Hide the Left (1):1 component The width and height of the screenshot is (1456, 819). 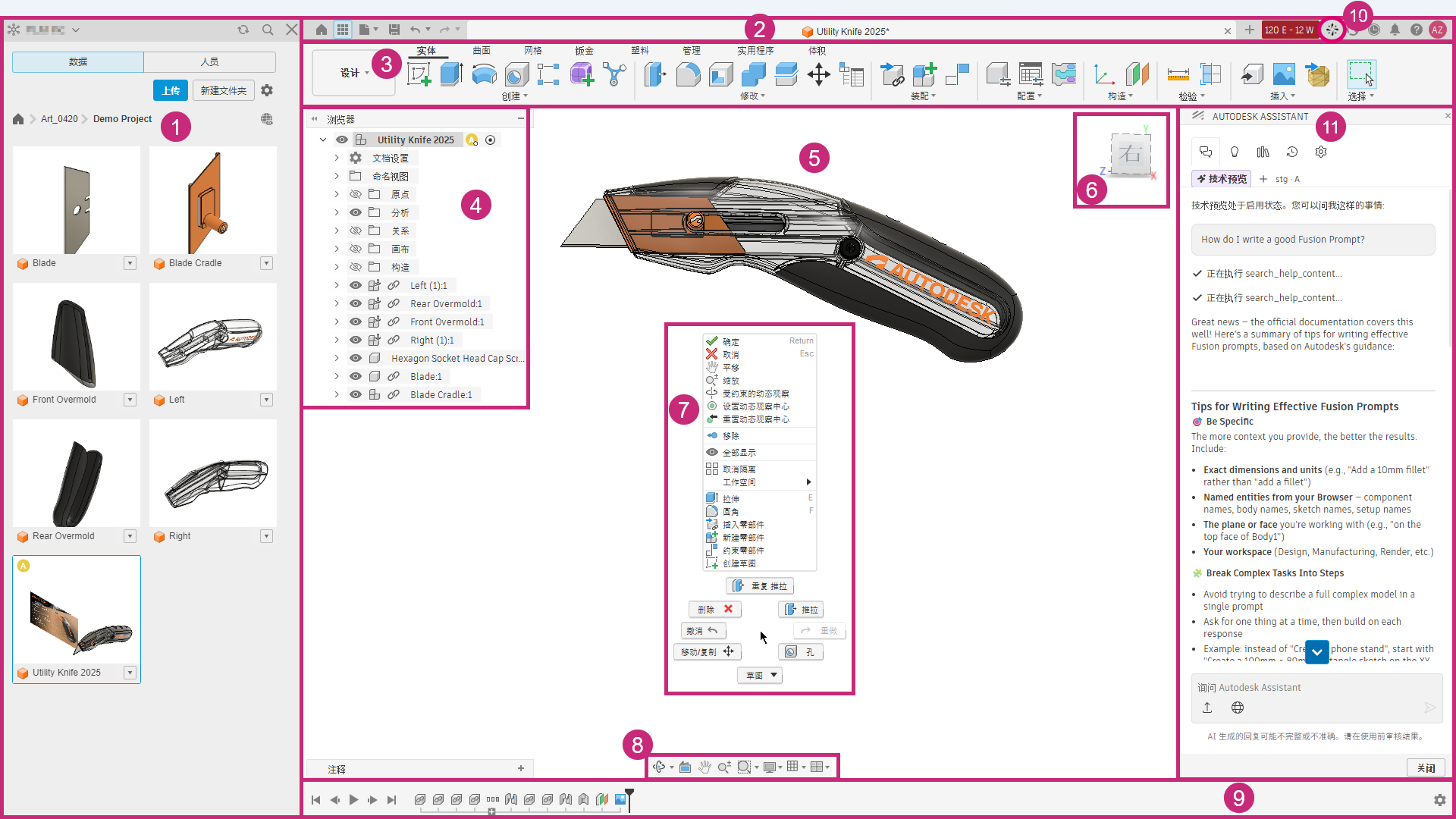tap(355, 285)
